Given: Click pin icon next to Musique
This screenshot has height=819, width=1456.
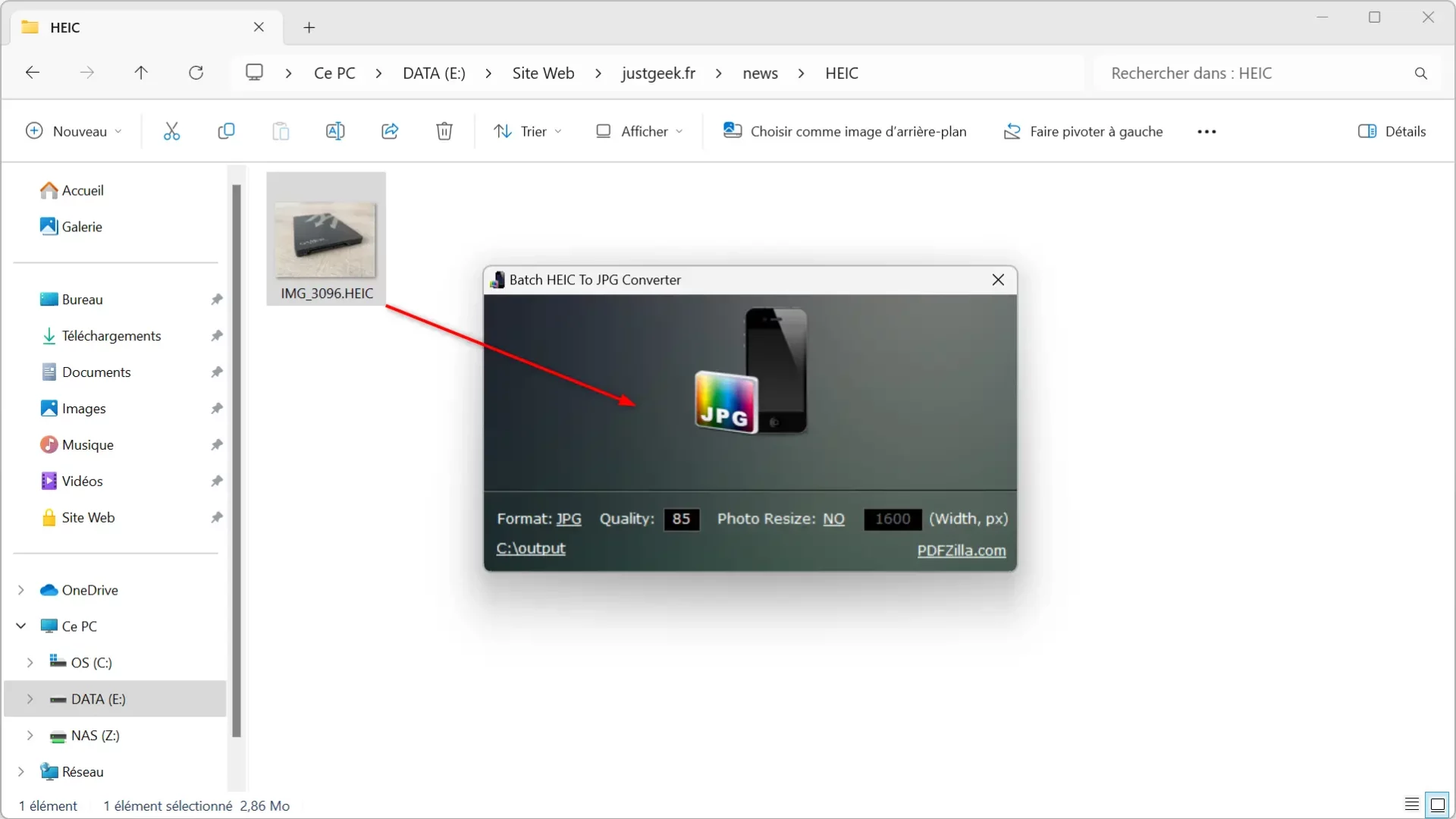Looking at the screenshot, I should point(217,445).
